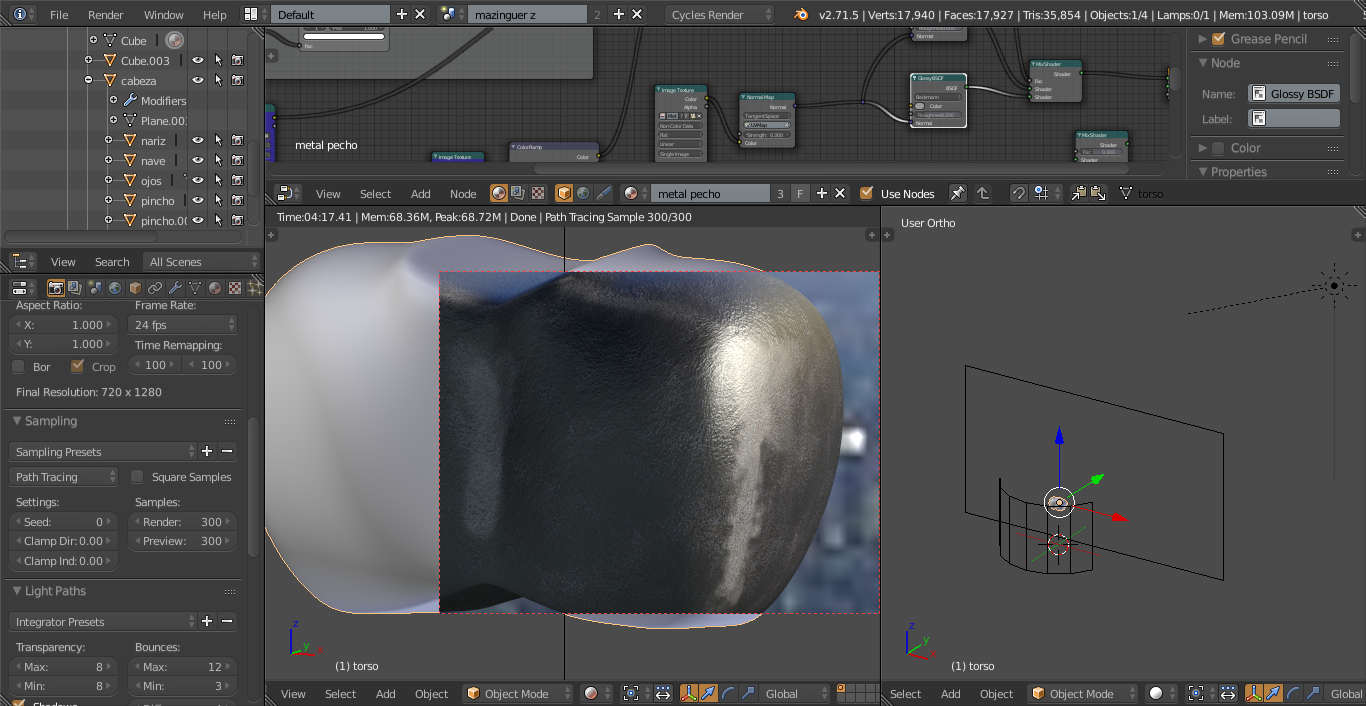The height and width of the screenshot is (706, 1366).
Task: Open the Render menu in top bar
Action: [105, 14]
